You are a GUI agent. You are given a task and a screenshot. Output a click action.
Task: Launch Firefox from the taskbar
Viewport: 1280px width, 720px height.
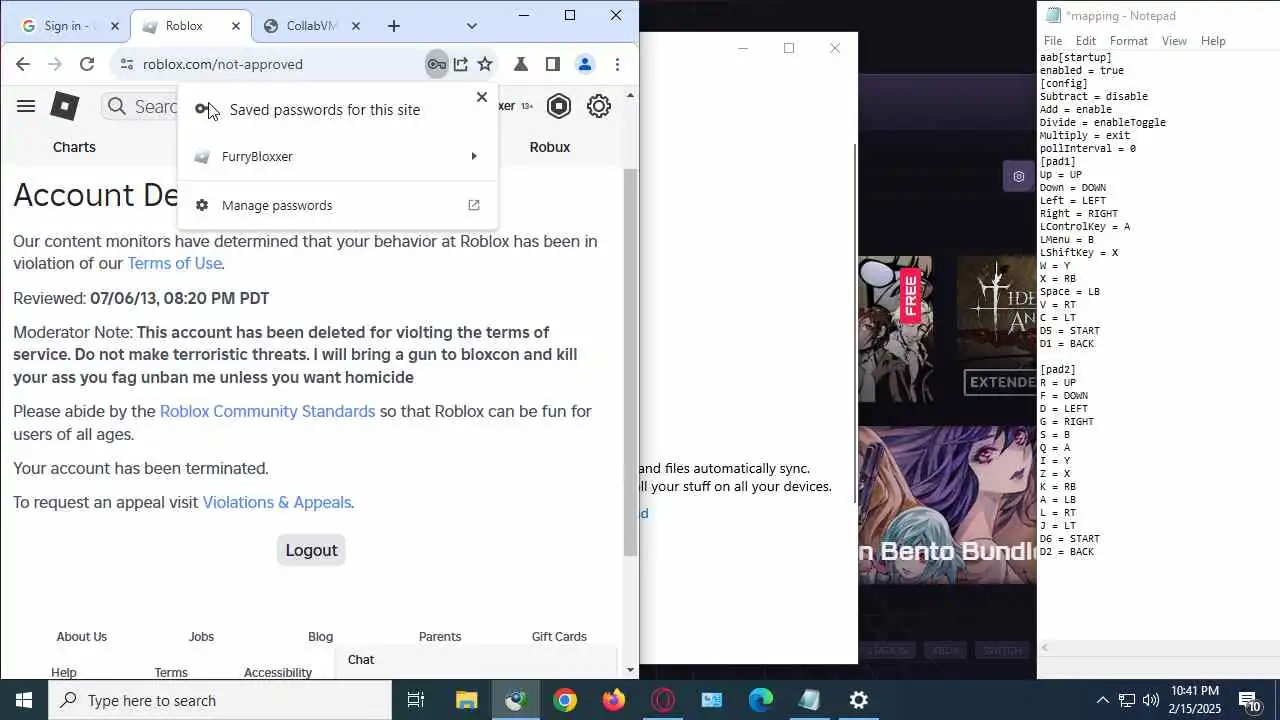(x=614, y=700)
